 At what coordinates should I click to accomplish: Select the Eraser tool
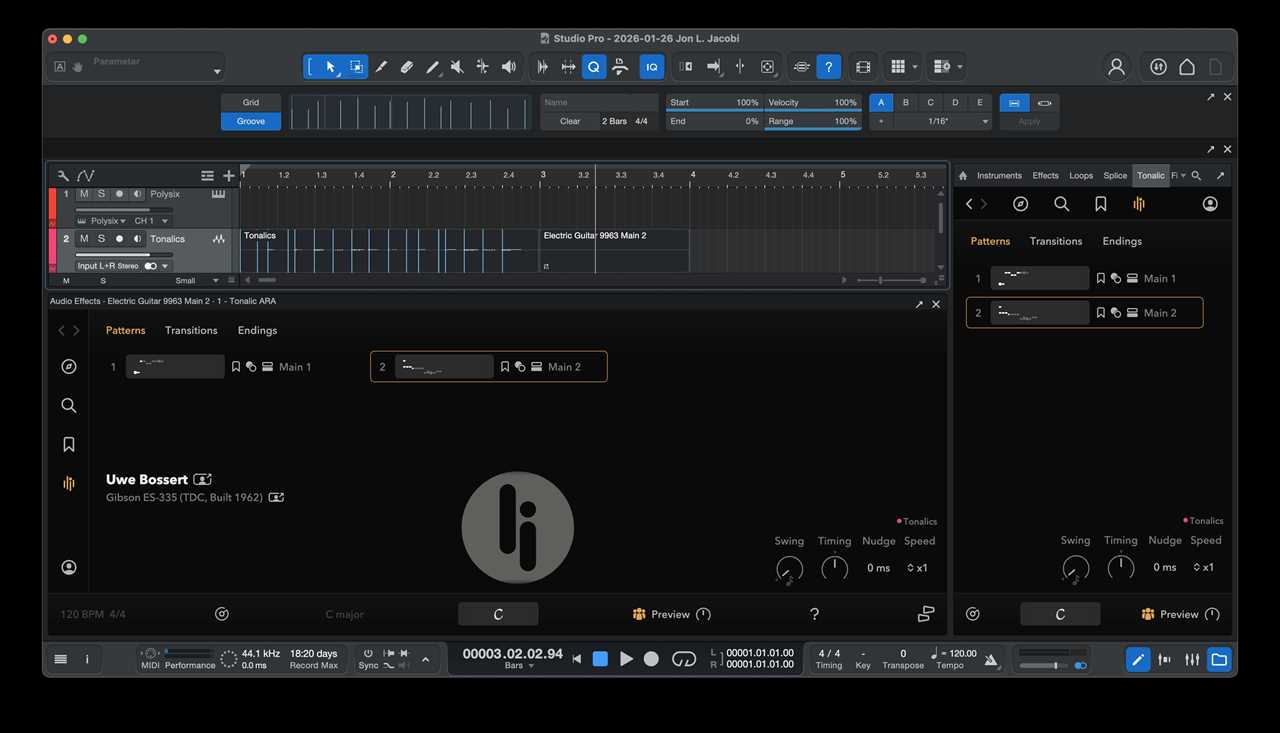tap(406, 66)
